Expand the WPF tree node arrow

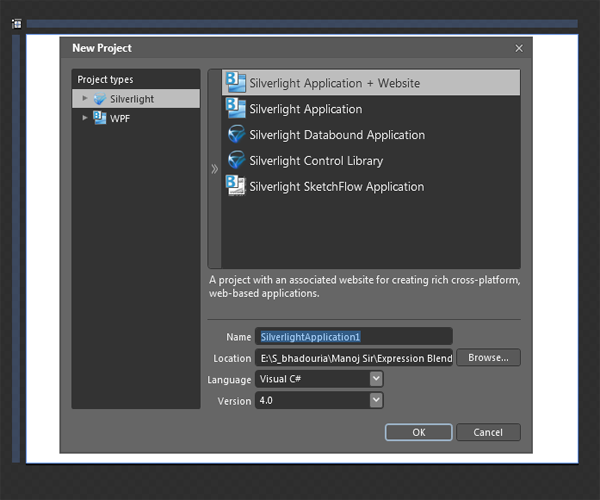[85, 118]
